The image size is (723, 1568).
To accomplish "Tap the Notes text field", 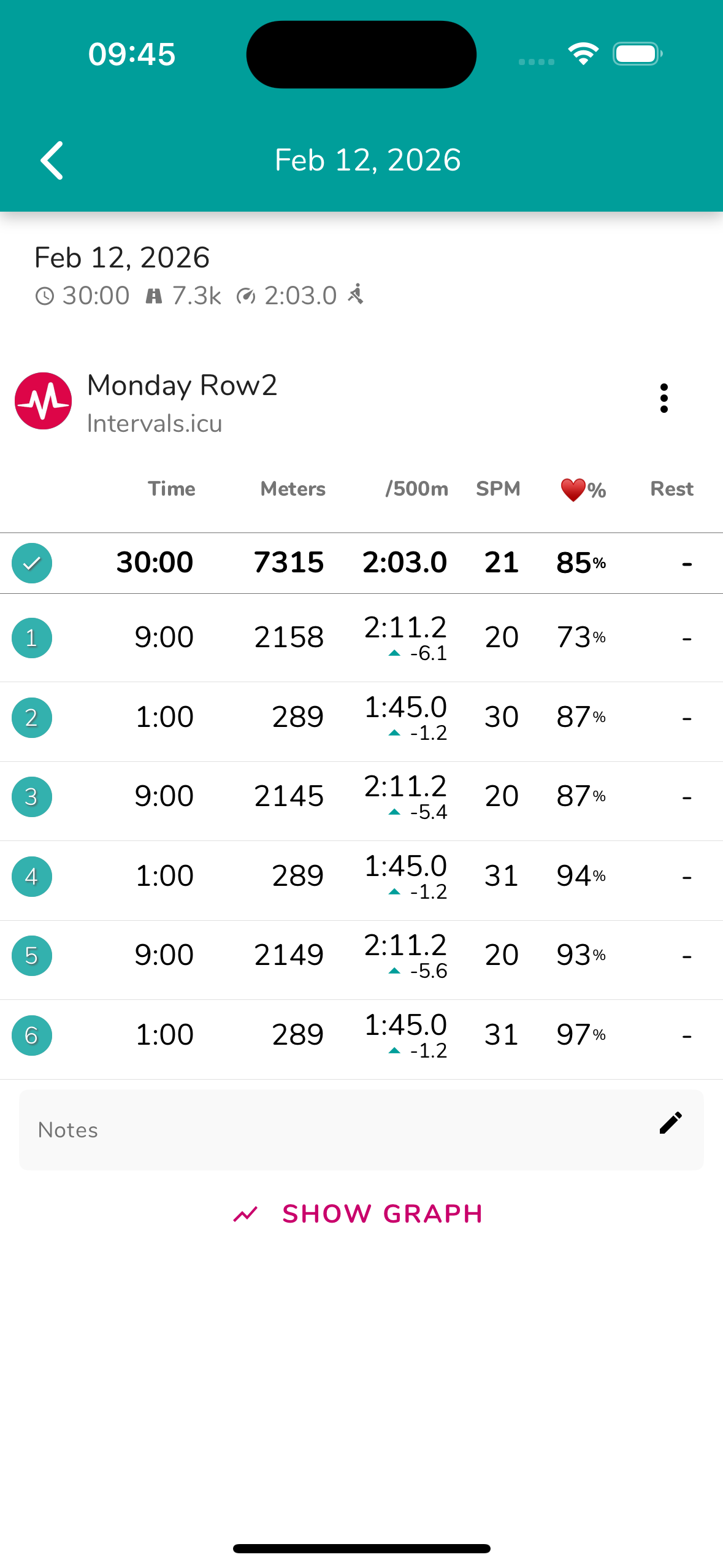I will (331, 1130).
